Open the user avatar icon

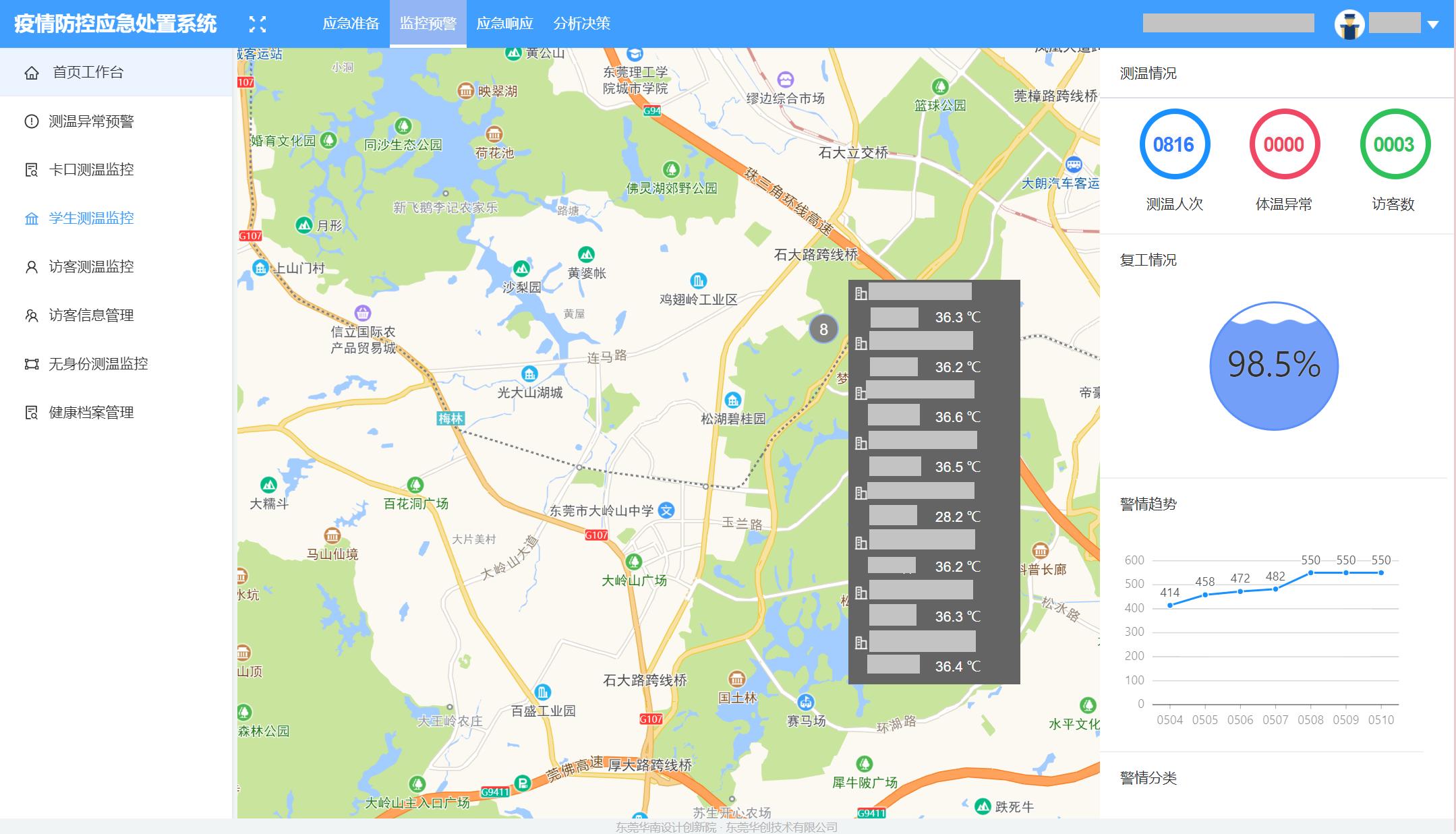[1349, 25]
